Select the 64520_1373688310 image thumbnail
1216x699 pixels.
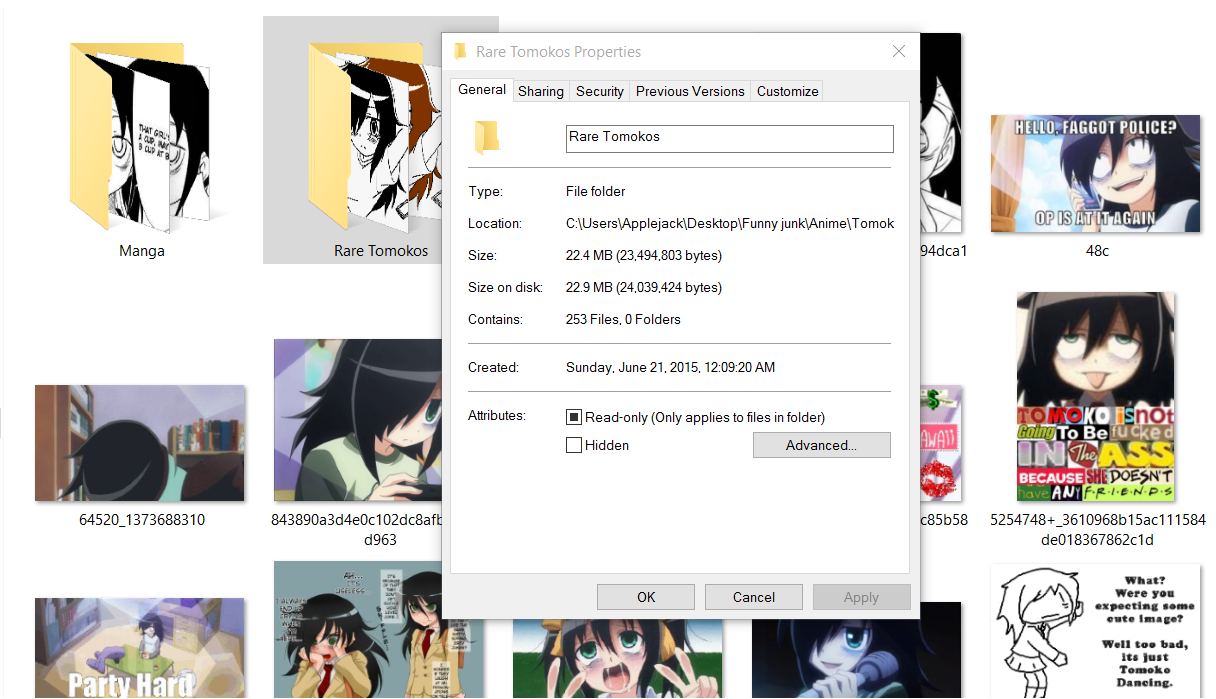(140, 443)
